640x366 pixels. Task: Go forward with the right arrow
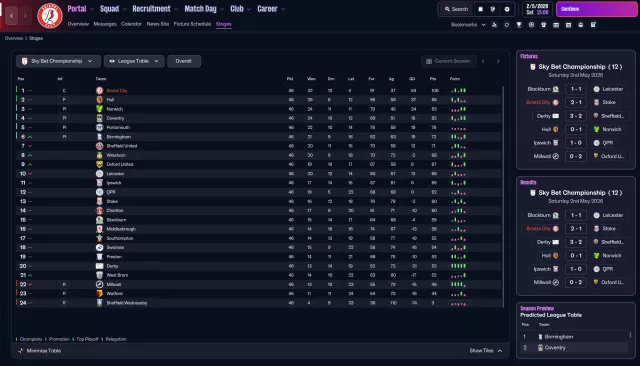tap(25, 16)
